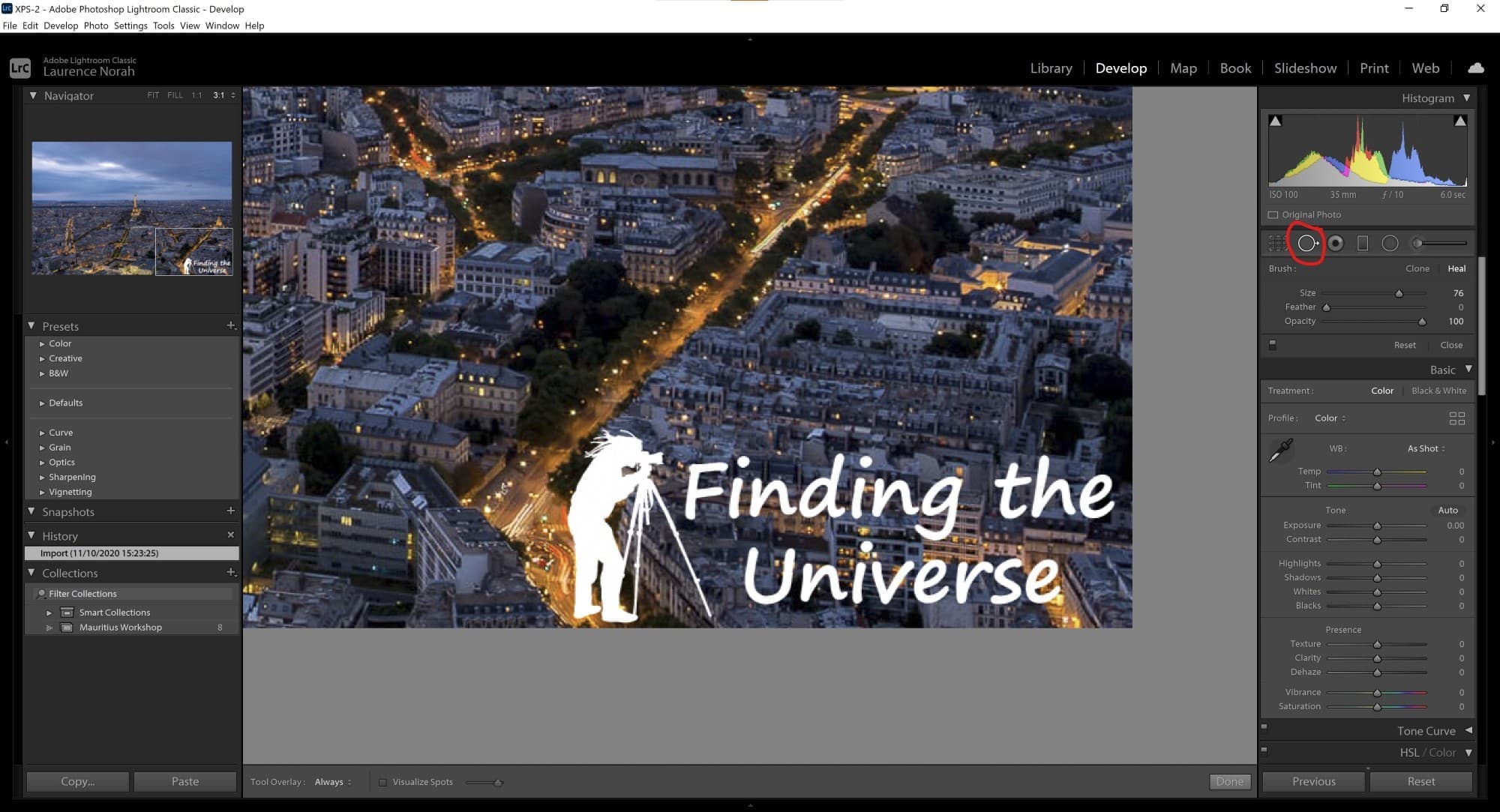Select the Graduated Filter tool

click(1363, 243)
